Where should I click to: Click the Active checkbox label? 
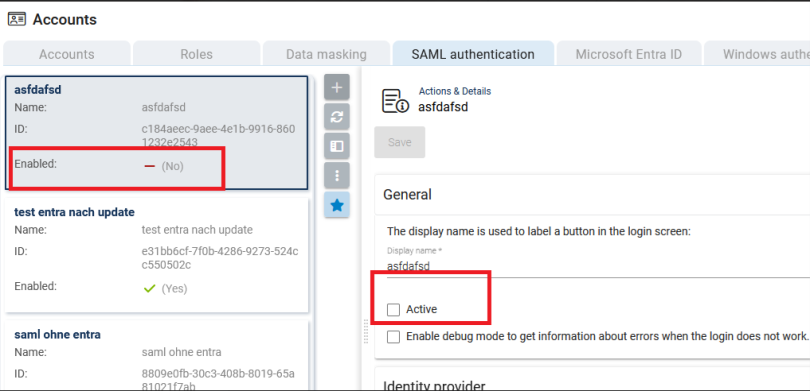click(422, 309)
